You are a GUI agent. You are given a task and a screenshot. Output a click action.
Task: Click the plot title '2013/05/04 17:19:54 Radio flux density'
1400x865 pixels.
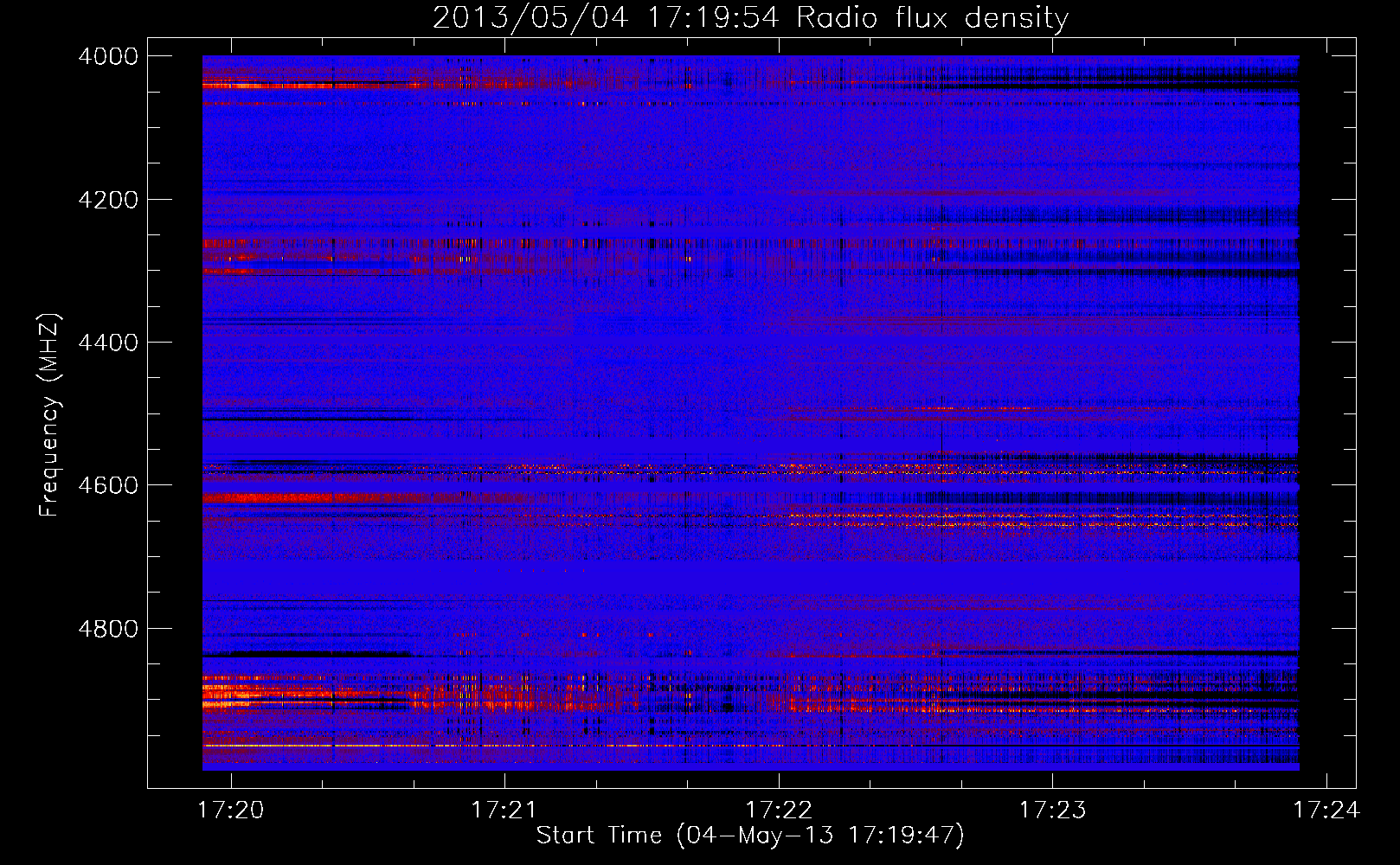click(x=750, y=17)
